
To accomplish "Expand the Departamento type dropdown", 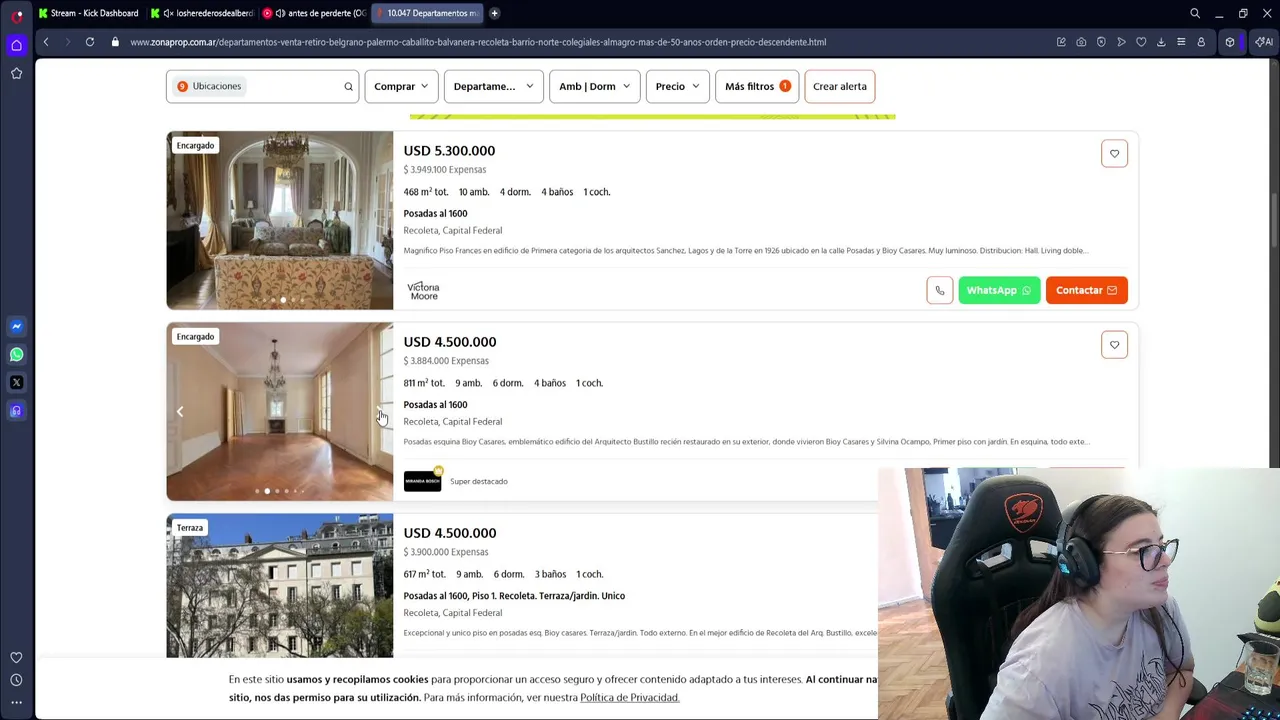I will (493, 86).
